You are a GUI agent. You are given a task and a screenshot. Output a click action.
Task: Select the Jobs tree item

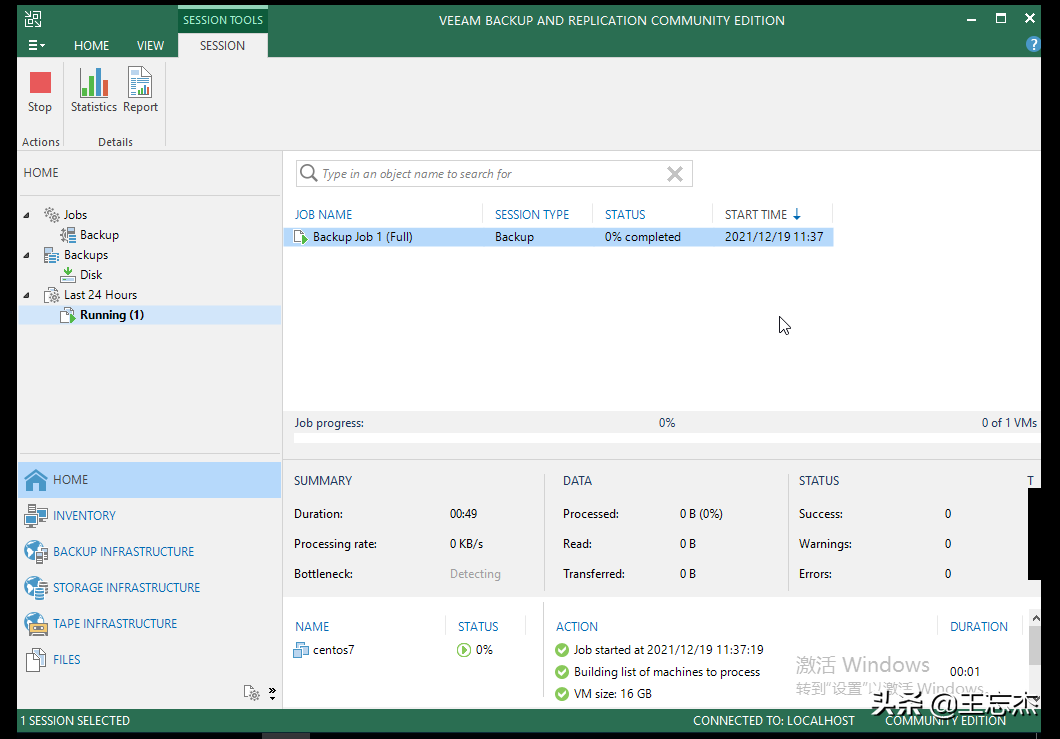[x=75, y=215]
